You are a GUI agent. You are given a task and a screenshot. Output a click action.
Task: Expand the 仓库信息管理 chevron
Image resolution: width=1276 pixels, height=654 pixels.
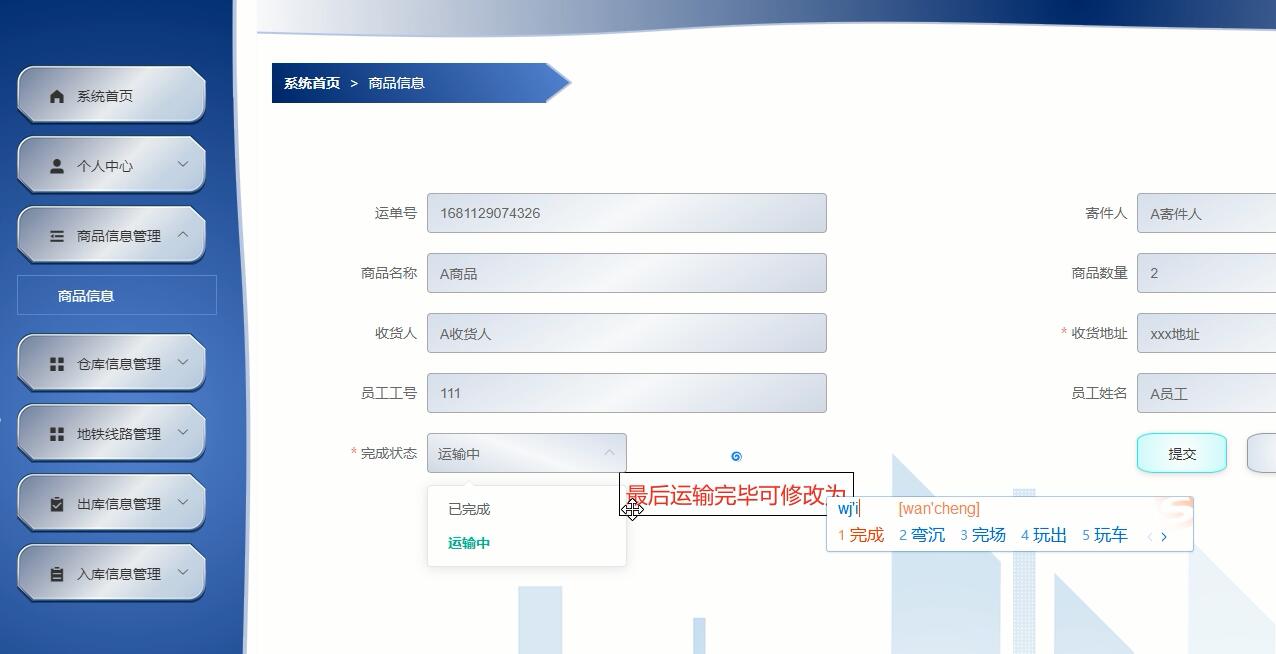coord(183,362)
